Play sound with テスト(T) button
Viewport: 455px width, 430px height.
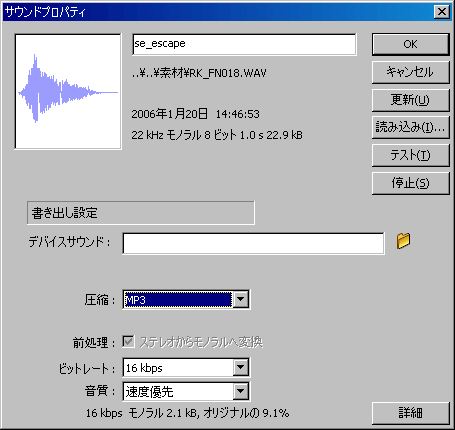tap(410, 155)
